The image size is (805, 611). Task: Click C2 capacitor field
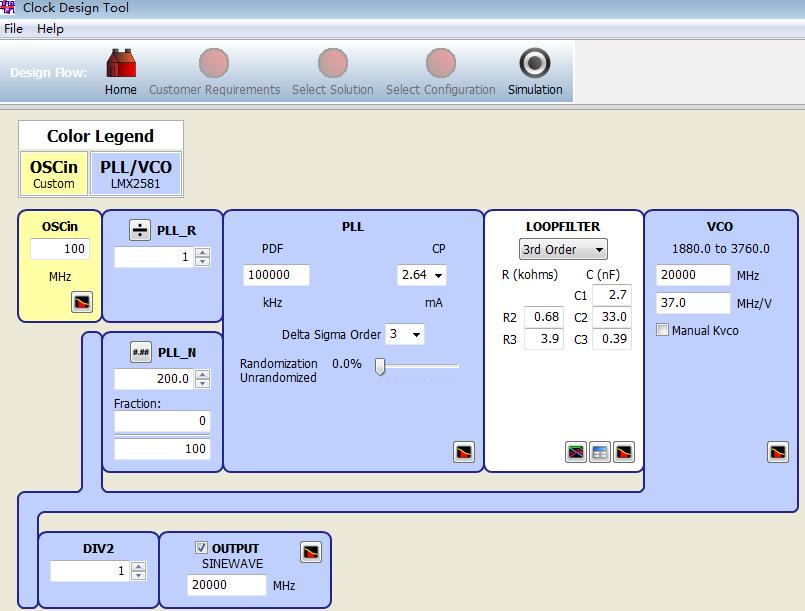tap(611, 317)
